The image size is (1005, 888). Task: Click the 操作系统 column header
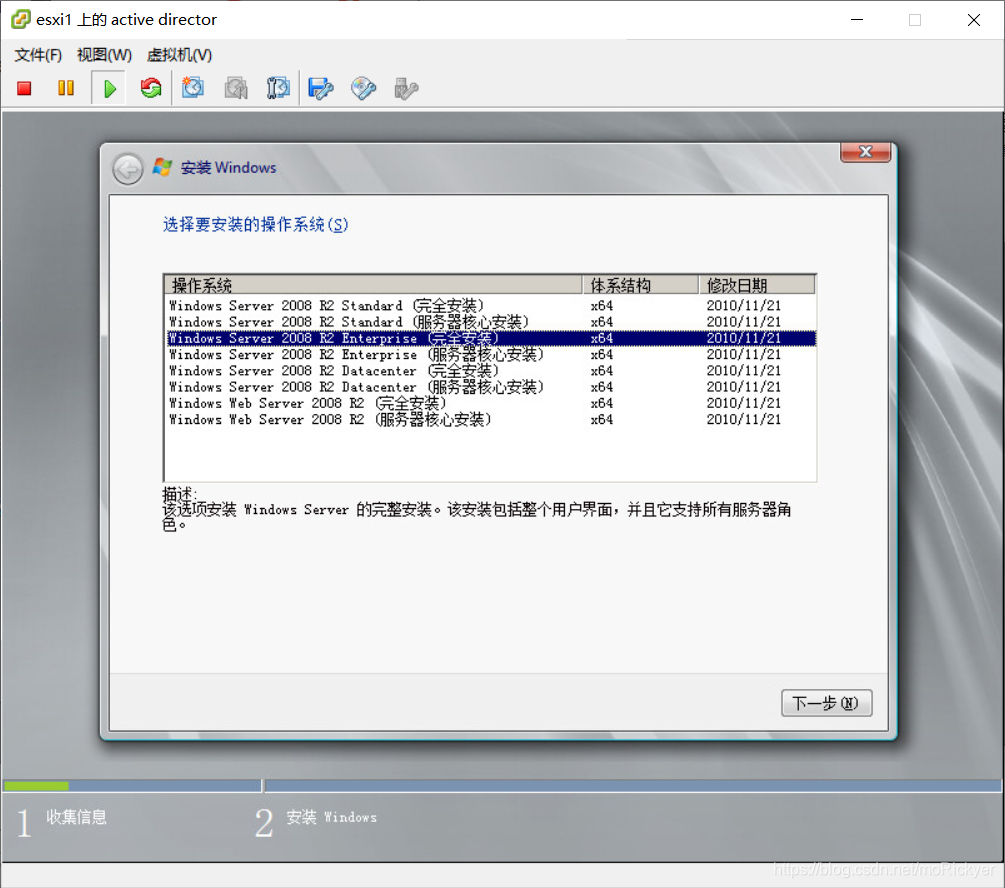point(373,285)
